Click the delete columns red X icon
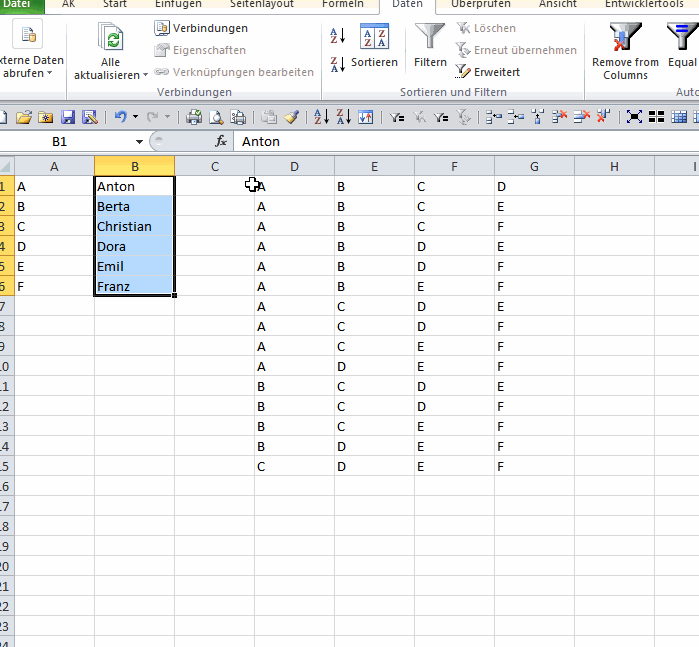699x647 pixels. pyautogui.click(x=604, y=117)
